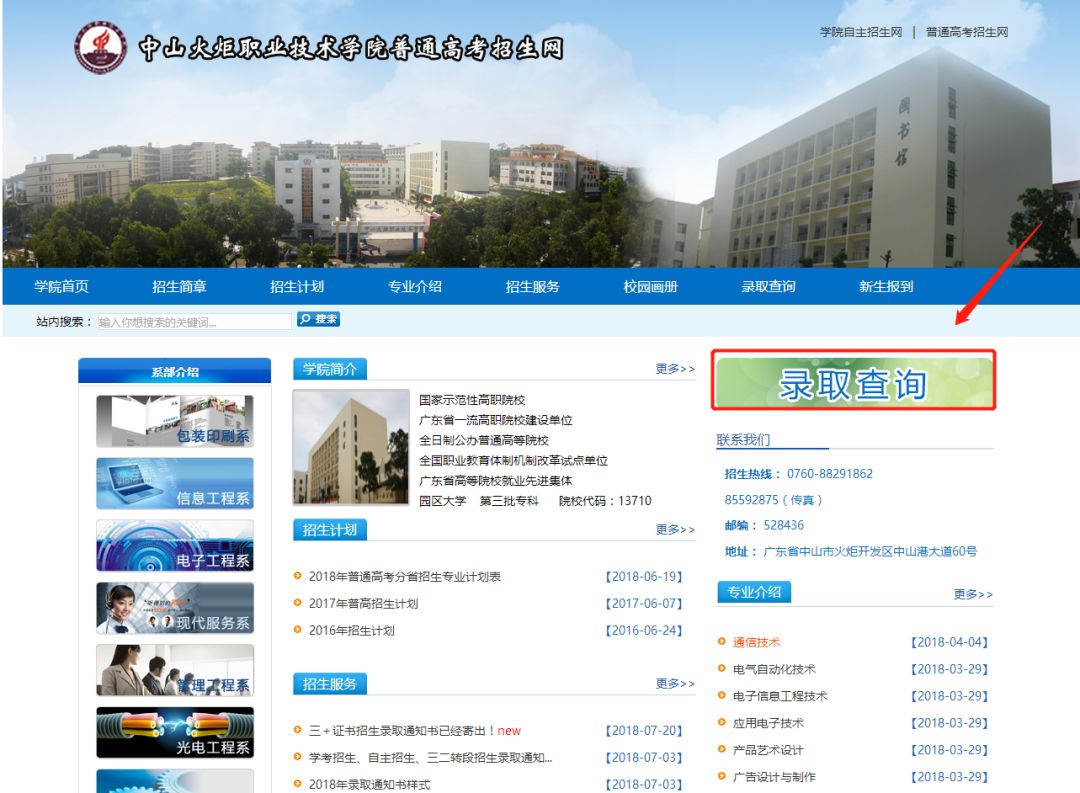This screenshot has height=793, width=1080.
Task: Click 招生服务 in the navigation bar
Action: pyautogui.click(x=532, y=287)
